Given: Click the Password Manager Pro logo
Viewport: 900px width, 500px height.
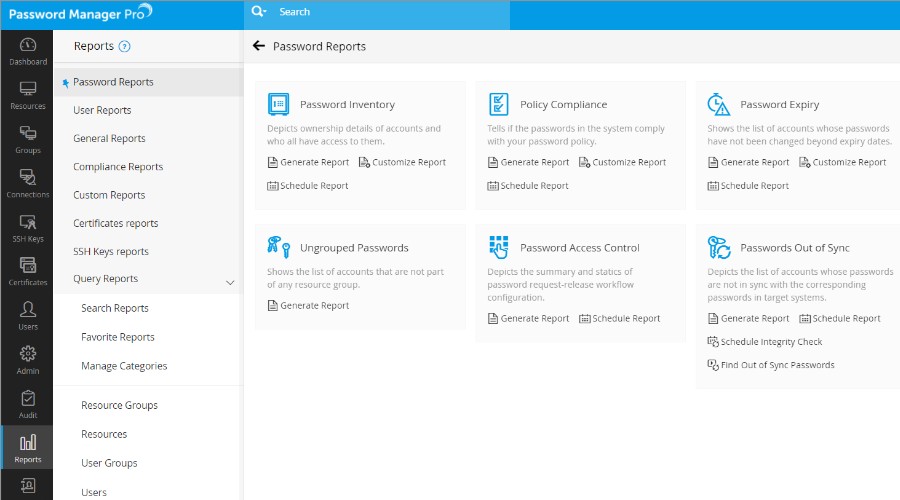Looking at the screenshot, I should 80,13.
